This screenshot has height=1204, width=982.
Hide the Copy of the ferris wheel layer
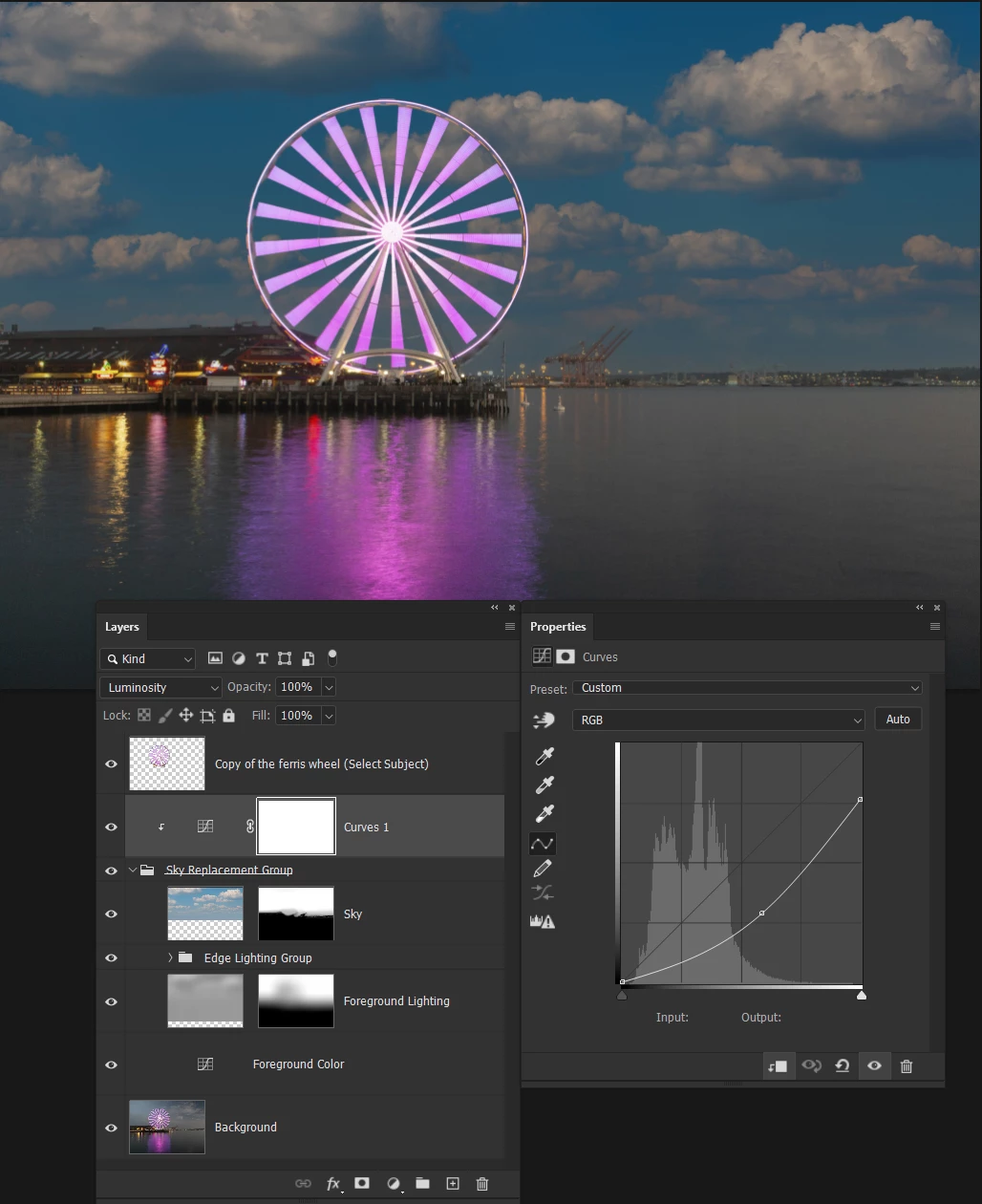click(x=112, y=763)
